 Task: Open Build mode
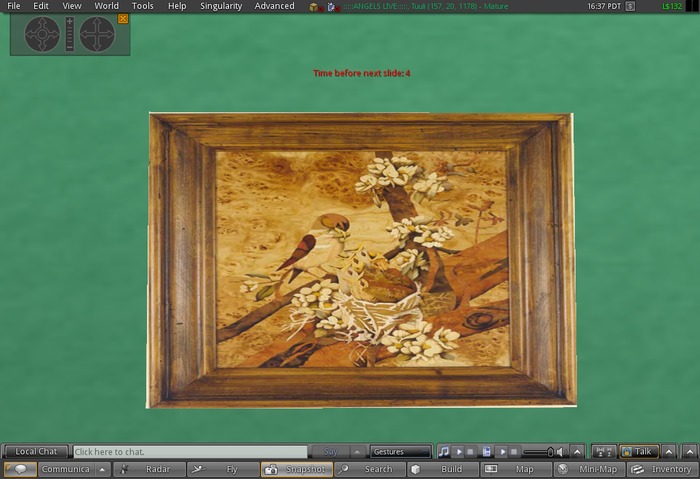pyautogui.click(x=443, y=469)
